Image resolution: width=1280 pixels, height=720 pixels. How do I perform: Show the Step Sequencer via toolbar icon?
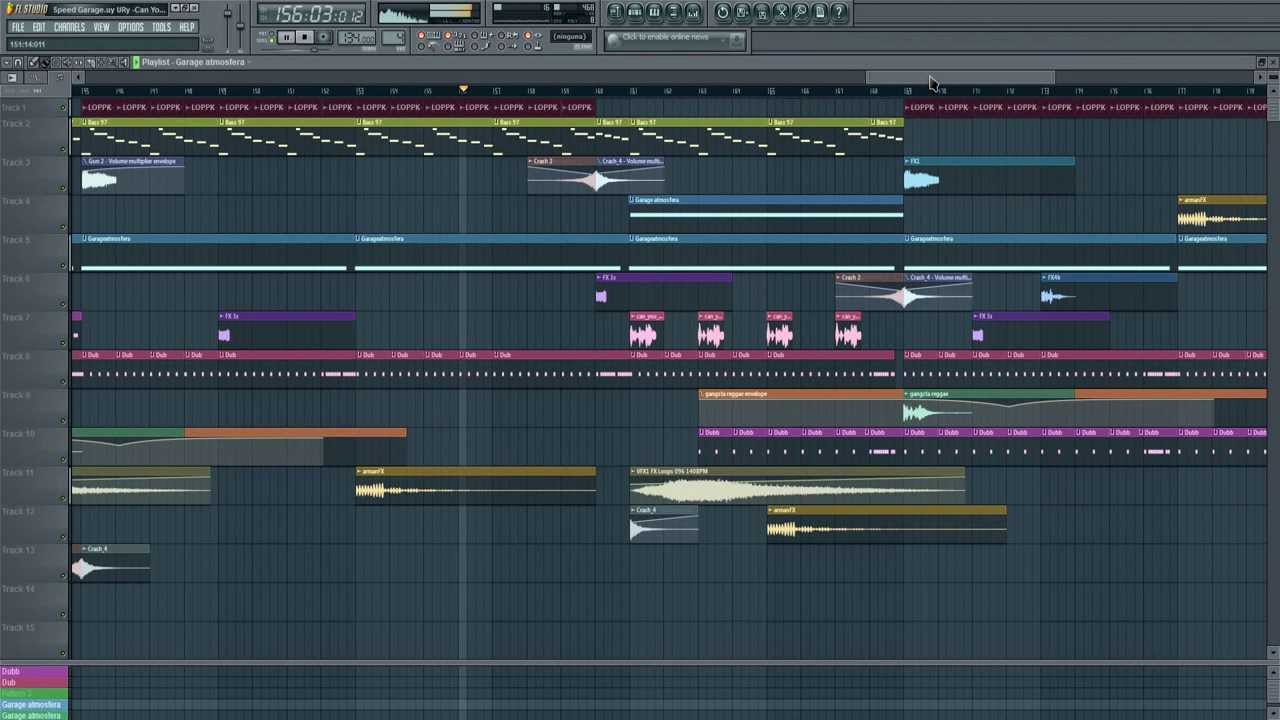coord(635,12)
